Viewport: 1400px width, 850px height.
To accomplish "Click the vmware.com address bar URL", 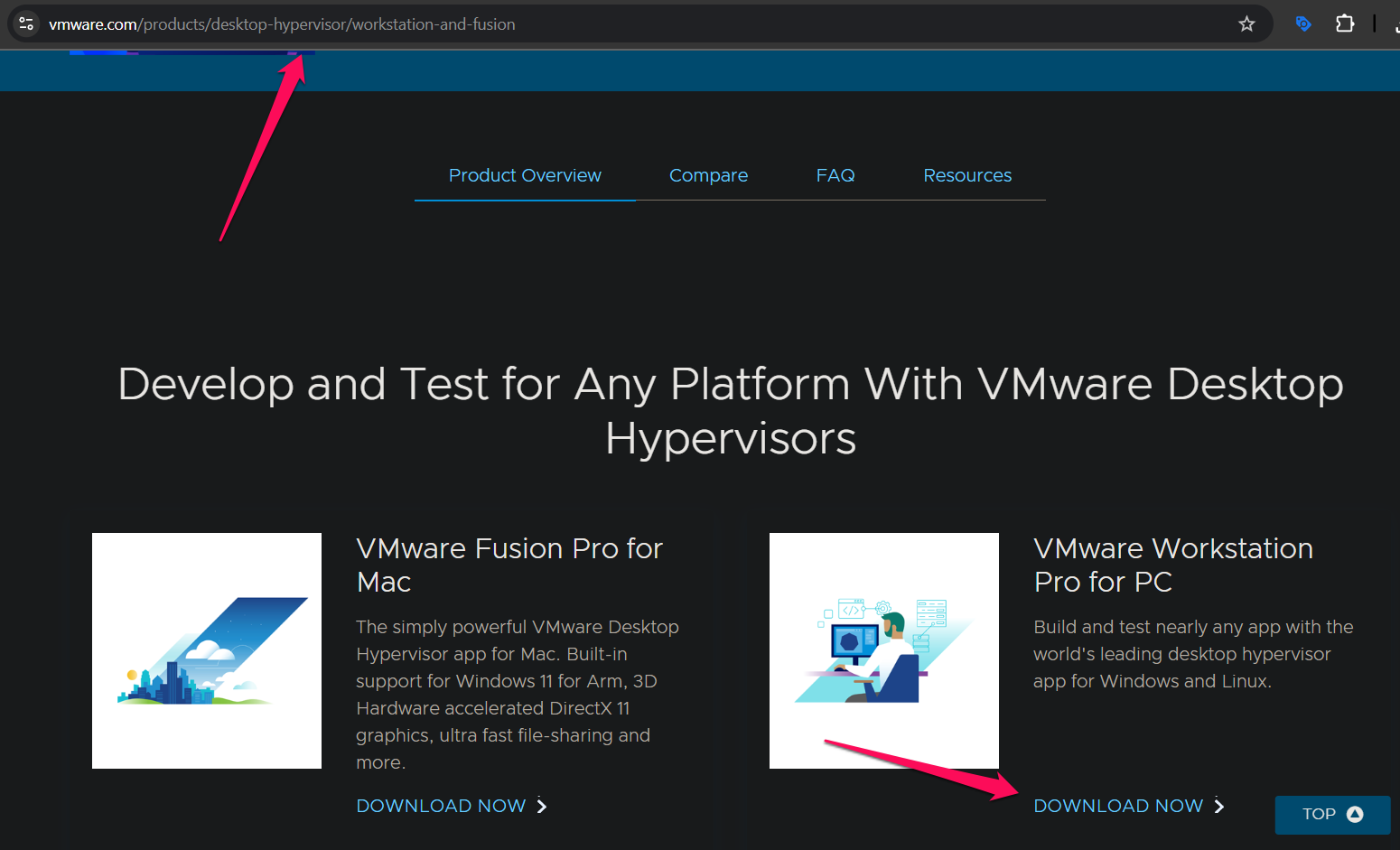I will (x=282, y=24).
